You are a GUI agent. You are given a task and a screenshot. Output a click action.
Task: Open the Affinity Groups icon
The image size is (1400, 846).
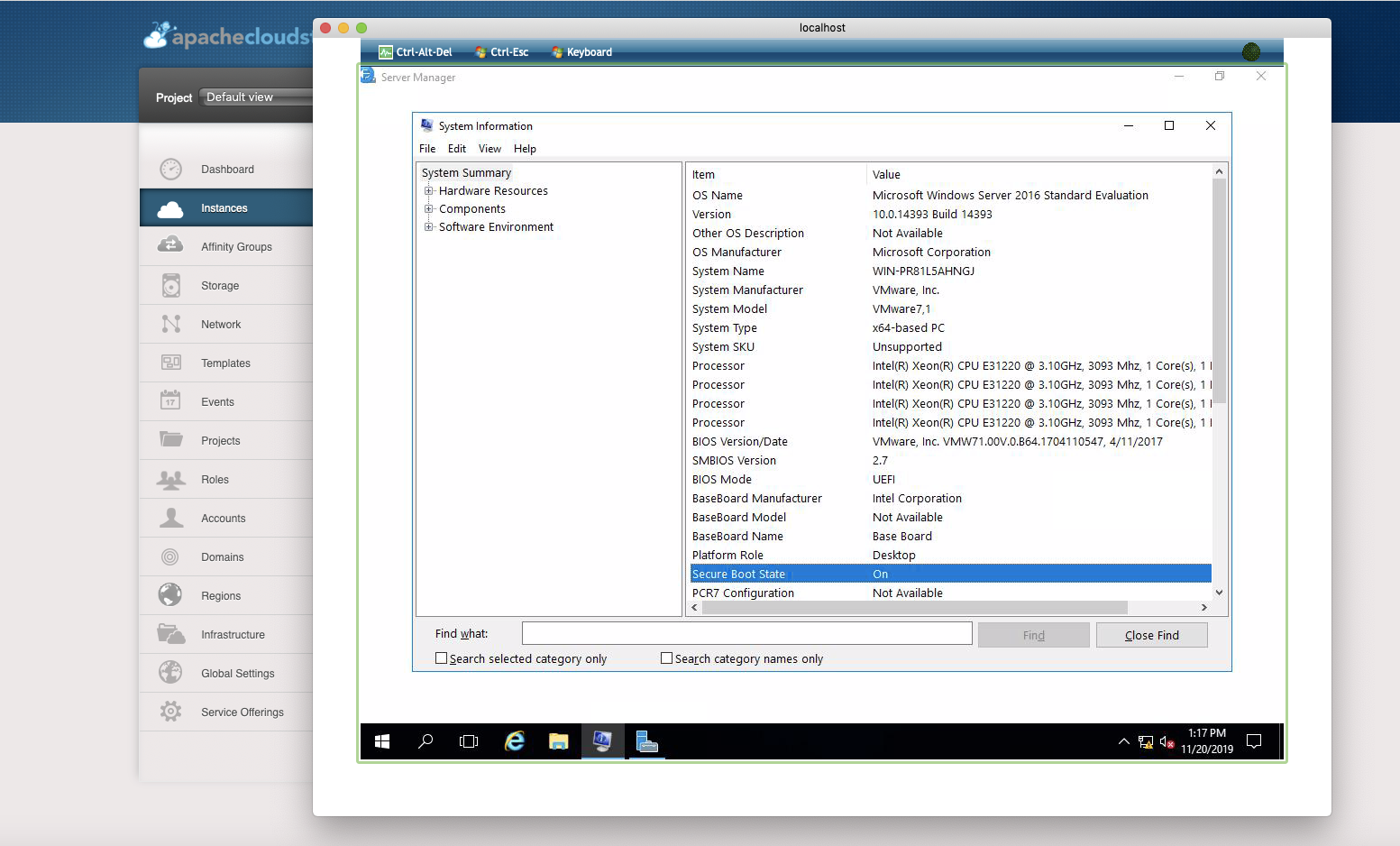coord(170,245)
